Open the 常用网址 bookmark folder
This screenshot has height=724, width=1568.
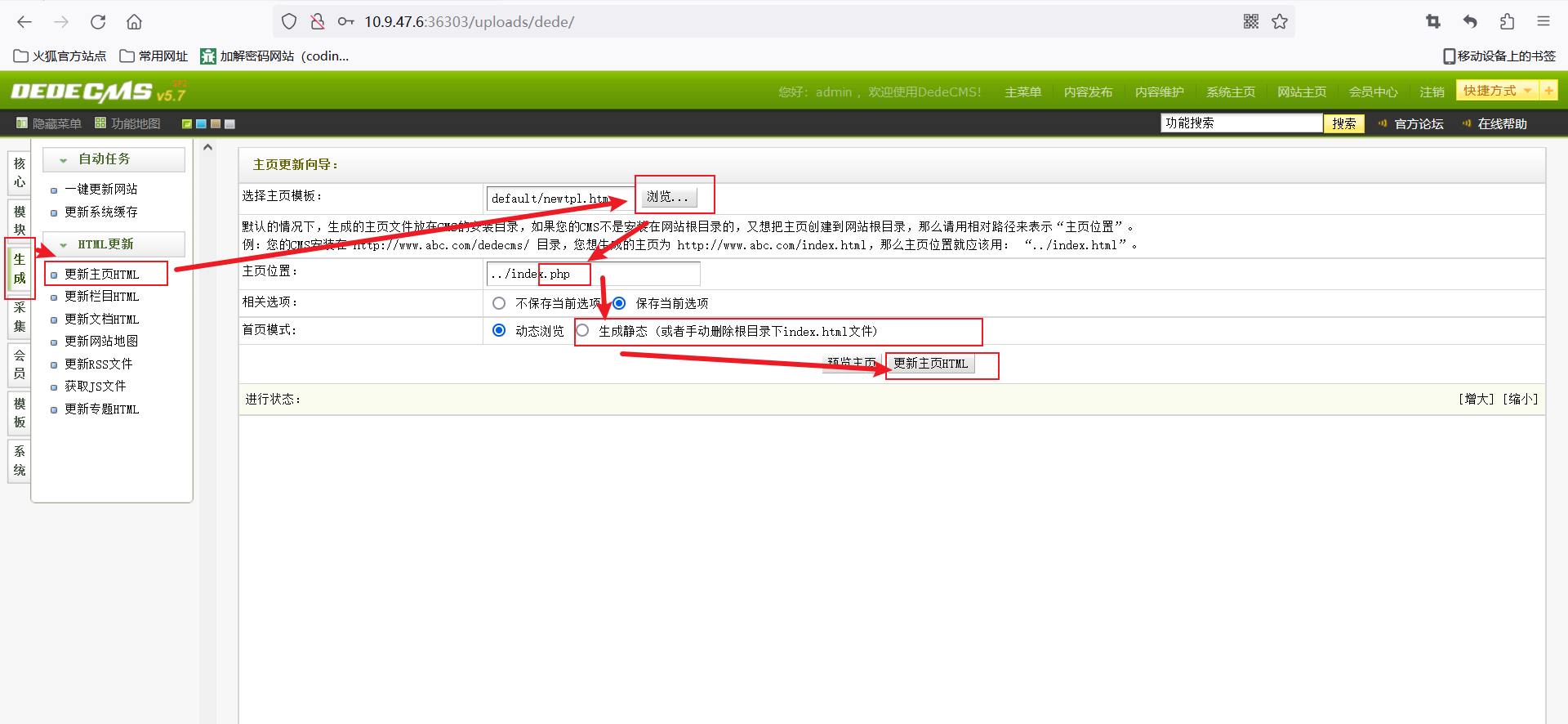pos(154,56)
